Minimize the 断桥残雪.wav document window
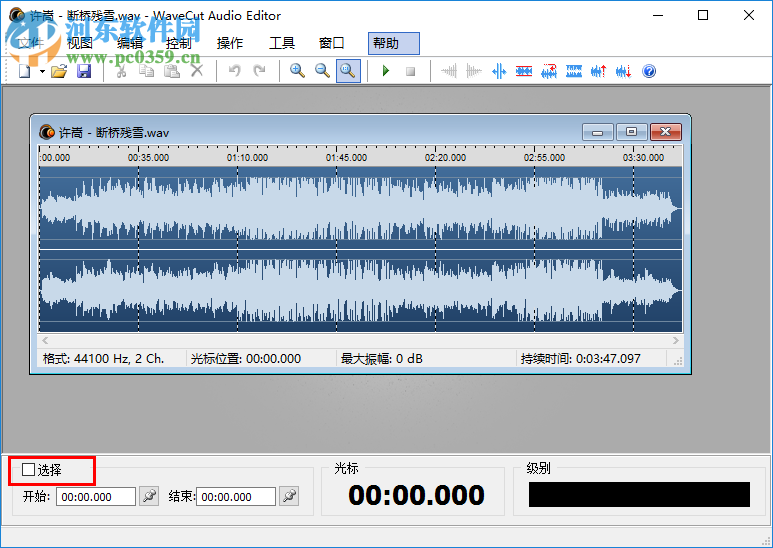This screenshot has height=548, width=773. coord(598,132)
